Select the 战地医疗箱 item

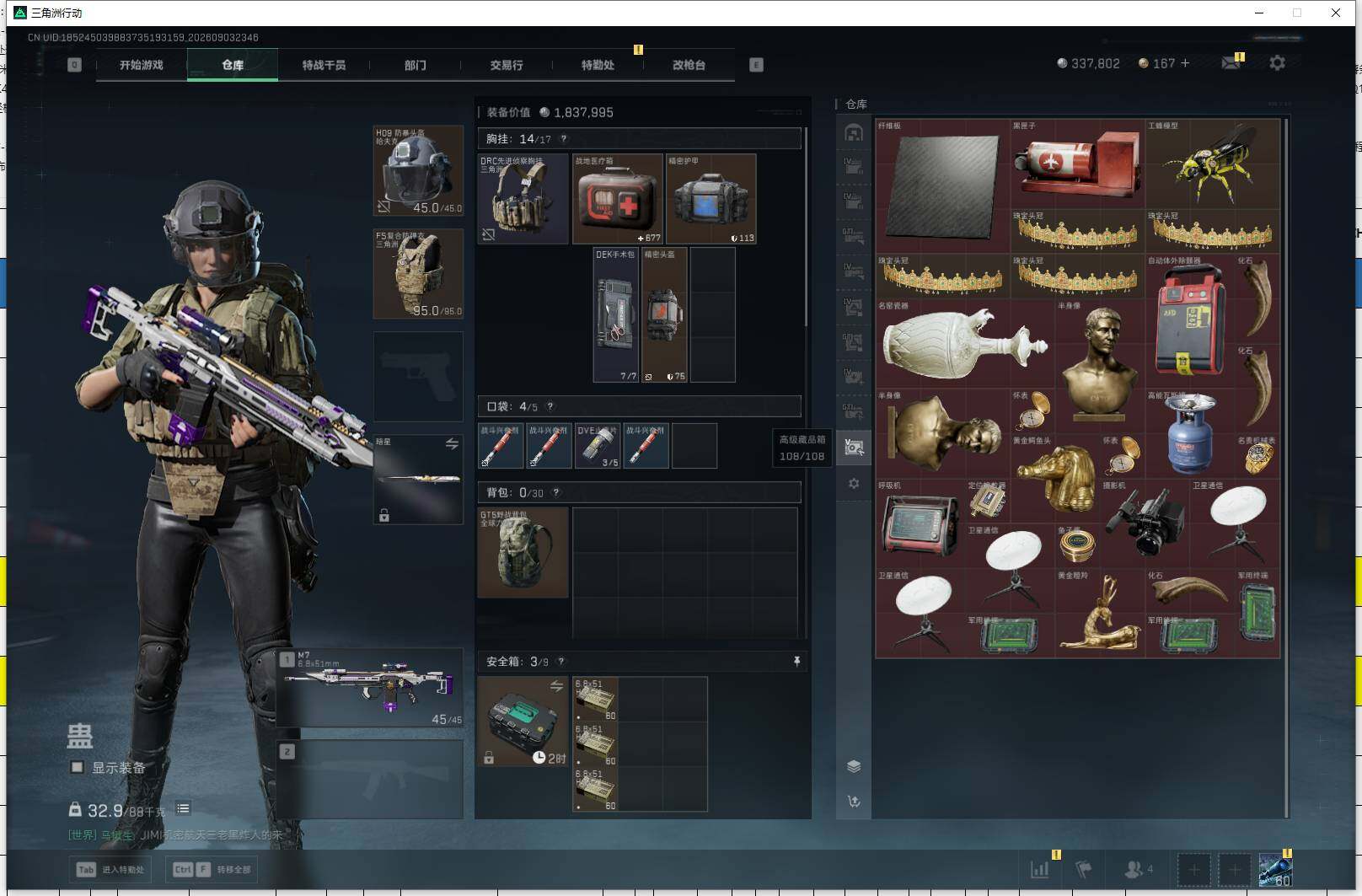click(x=618, y=199)
